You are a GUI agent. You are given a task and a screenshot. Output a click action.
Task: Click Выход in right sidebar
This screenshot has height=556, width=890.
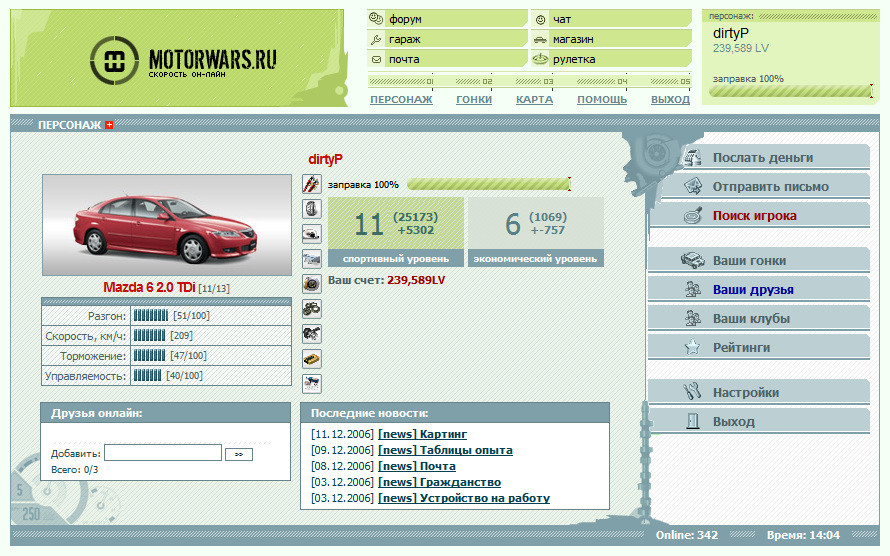(759, 421)
